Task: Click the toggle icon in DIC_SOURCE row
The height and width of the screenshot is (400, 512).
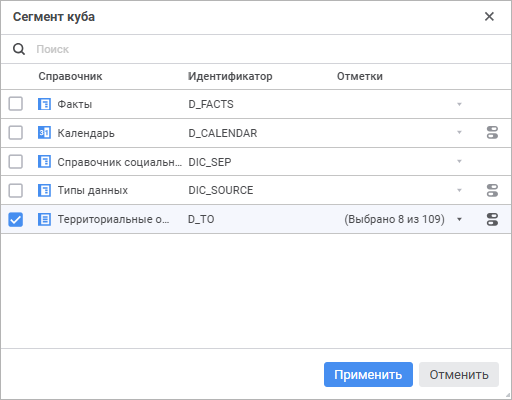Action: click(x=492, y=190)
